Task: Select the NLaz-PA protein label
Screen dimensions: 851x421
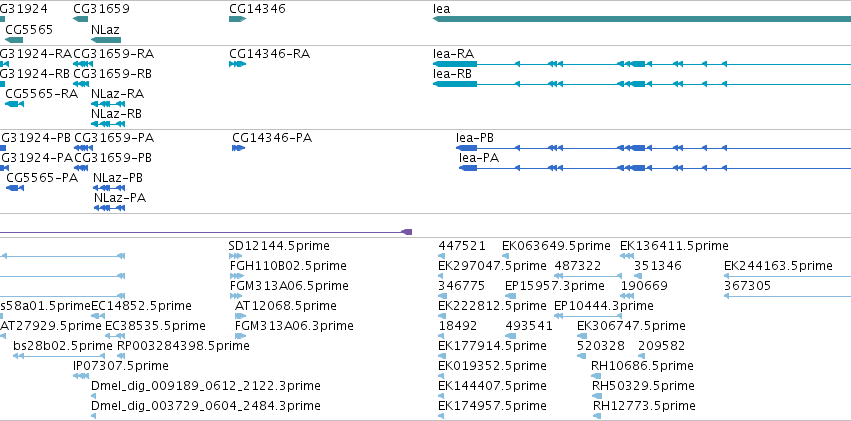Action: 120,198
